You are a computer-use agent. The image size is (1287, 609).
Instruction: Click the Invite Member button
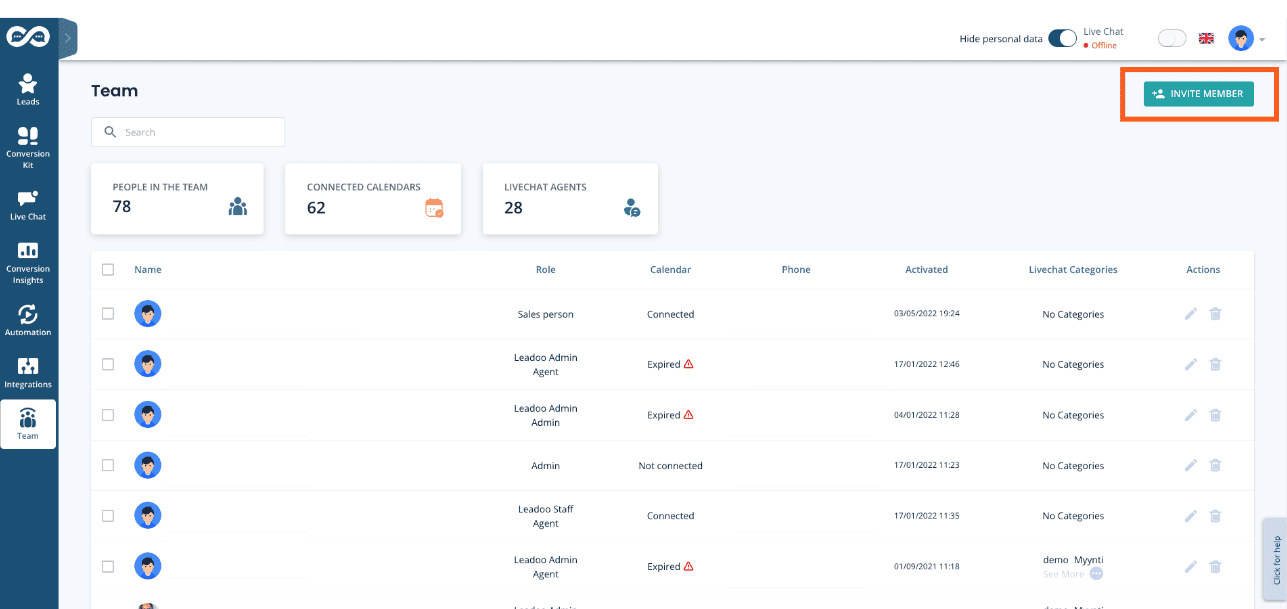tap(1198, 94)
